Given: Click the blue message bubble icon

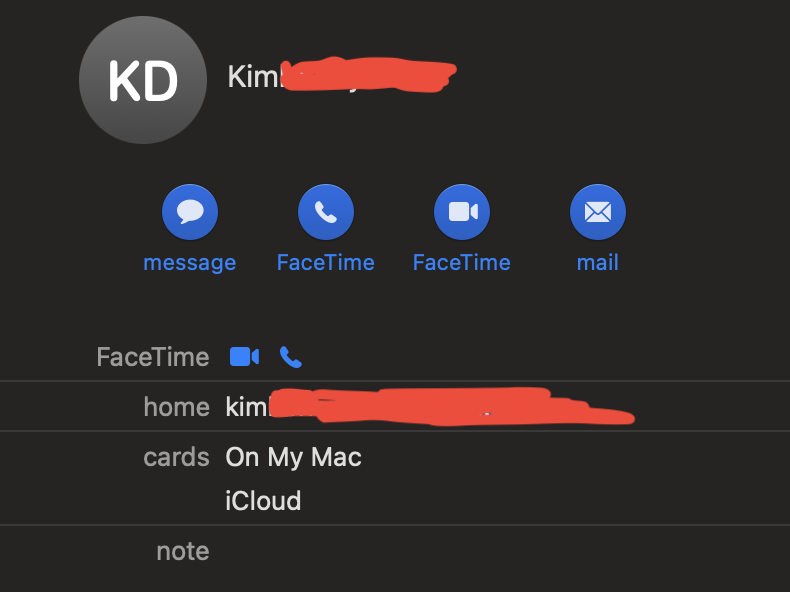Looking at the screenshot, I should 190,212.
